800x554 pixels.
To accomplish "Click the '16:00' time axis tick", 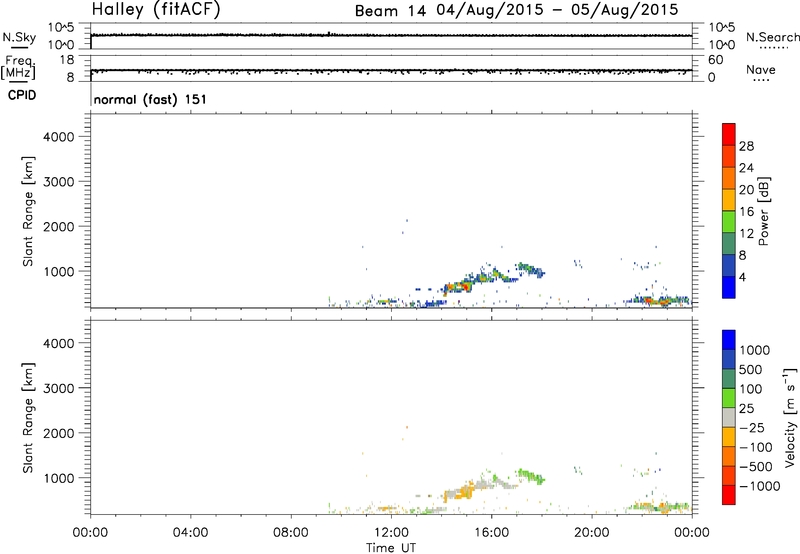I will pyautogui.click(x=491, y=533).
